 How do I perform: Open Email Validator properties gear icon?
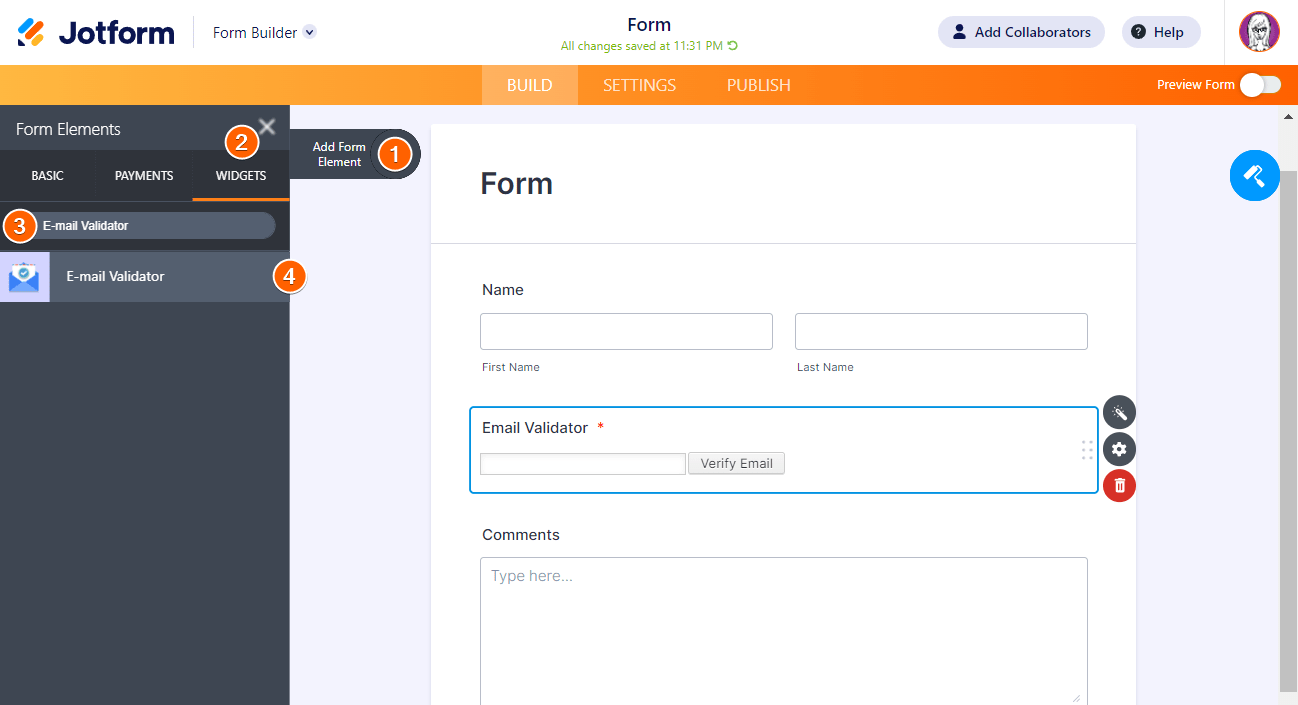[1119, 449]
